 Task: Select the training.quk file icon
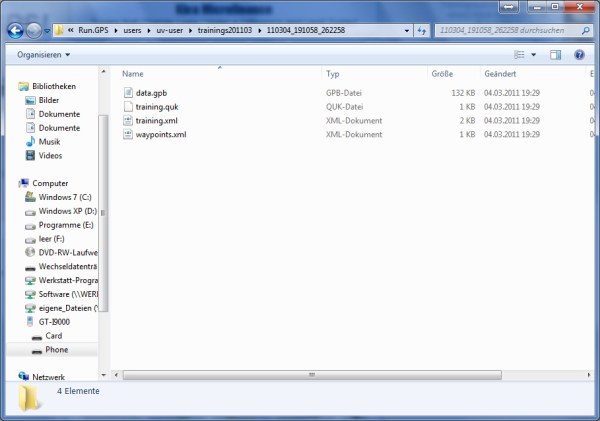[127, 106]
